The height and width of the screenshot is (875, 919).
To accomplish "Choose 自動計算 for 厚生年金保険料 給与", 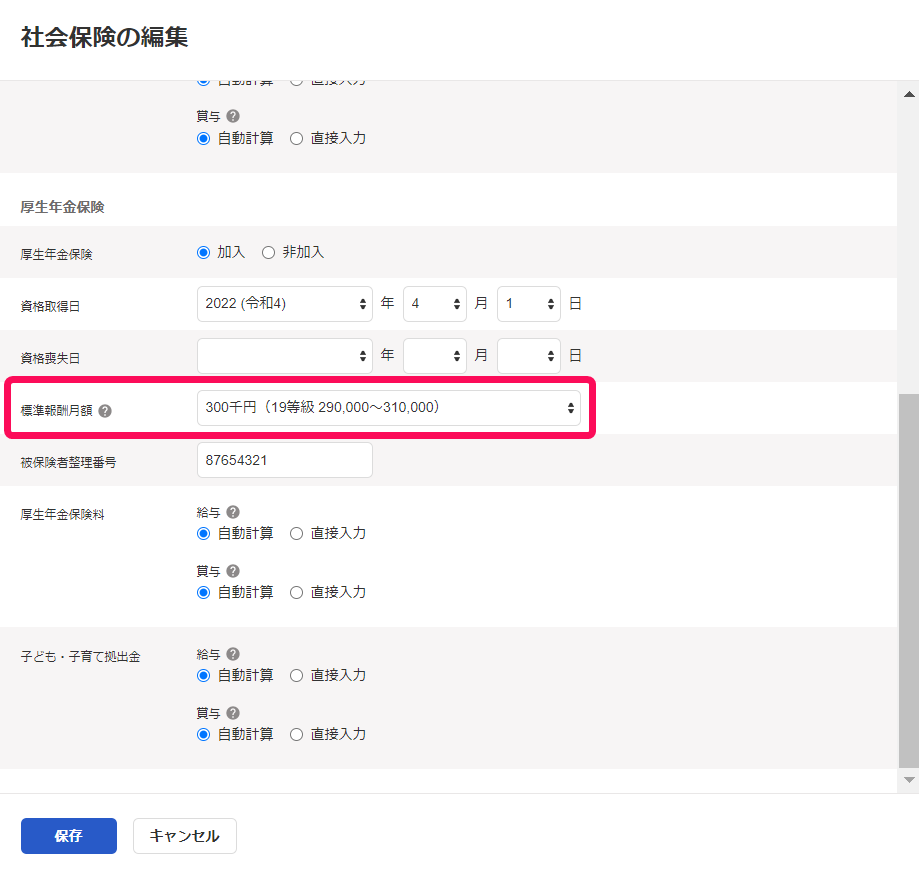I will [203, 533].
